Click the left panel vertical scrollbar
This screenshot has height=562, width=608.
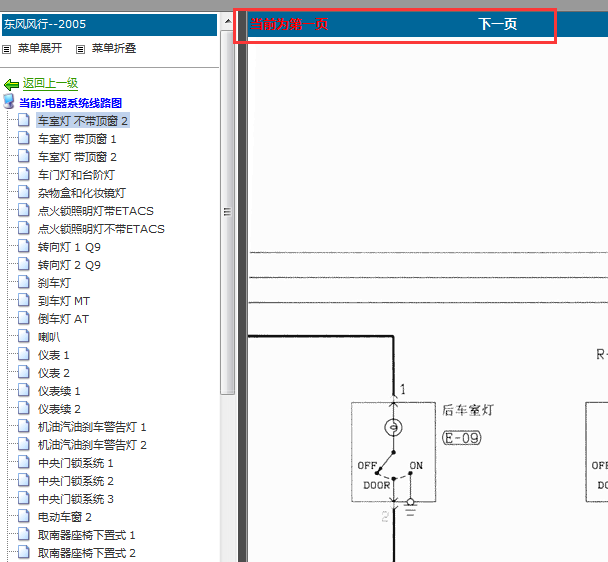pos(227,300)
